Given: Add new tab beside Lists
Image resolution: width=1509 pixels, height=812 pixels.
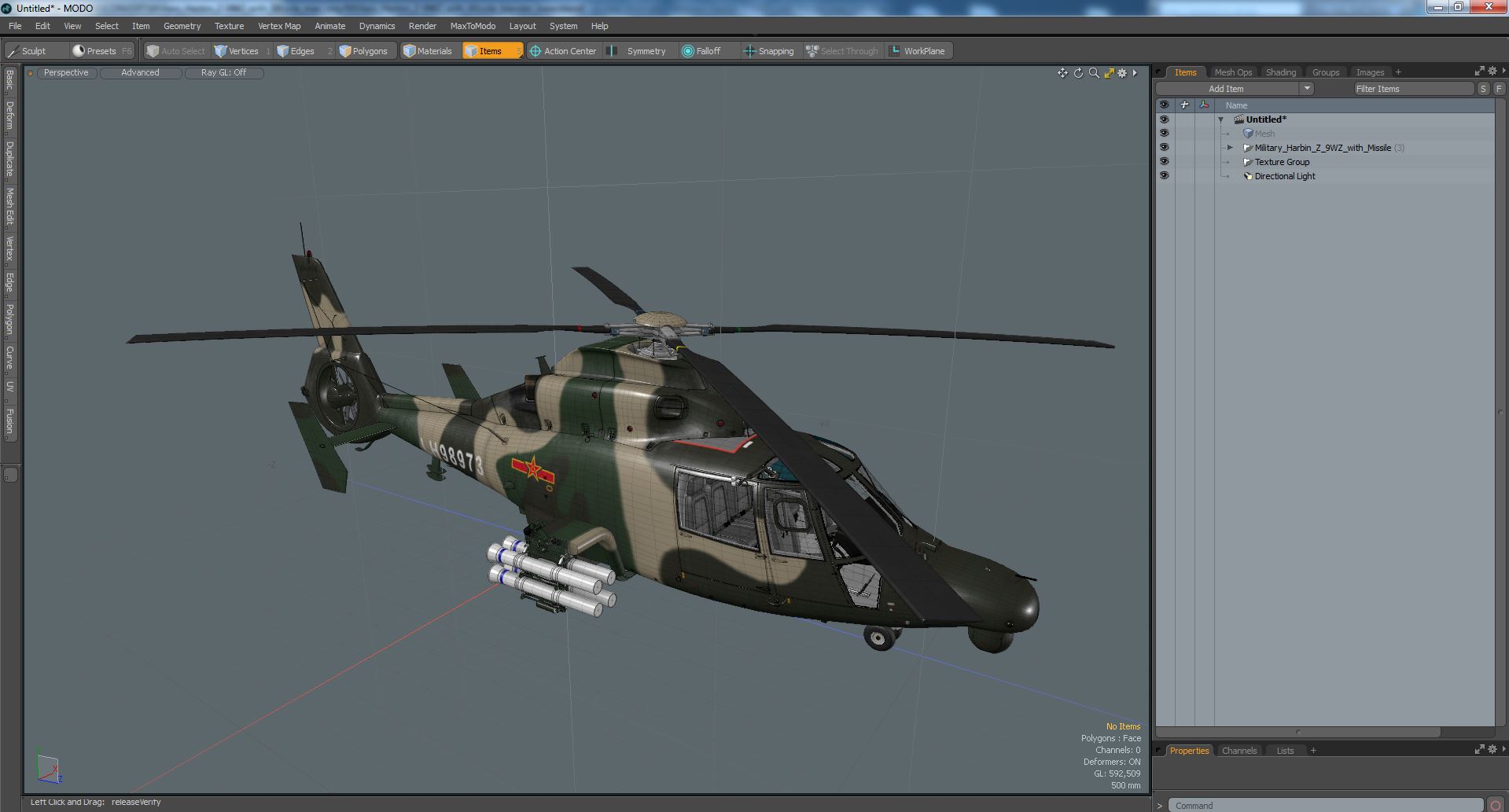Looking at the screenshot, I should pos(1313,751).
